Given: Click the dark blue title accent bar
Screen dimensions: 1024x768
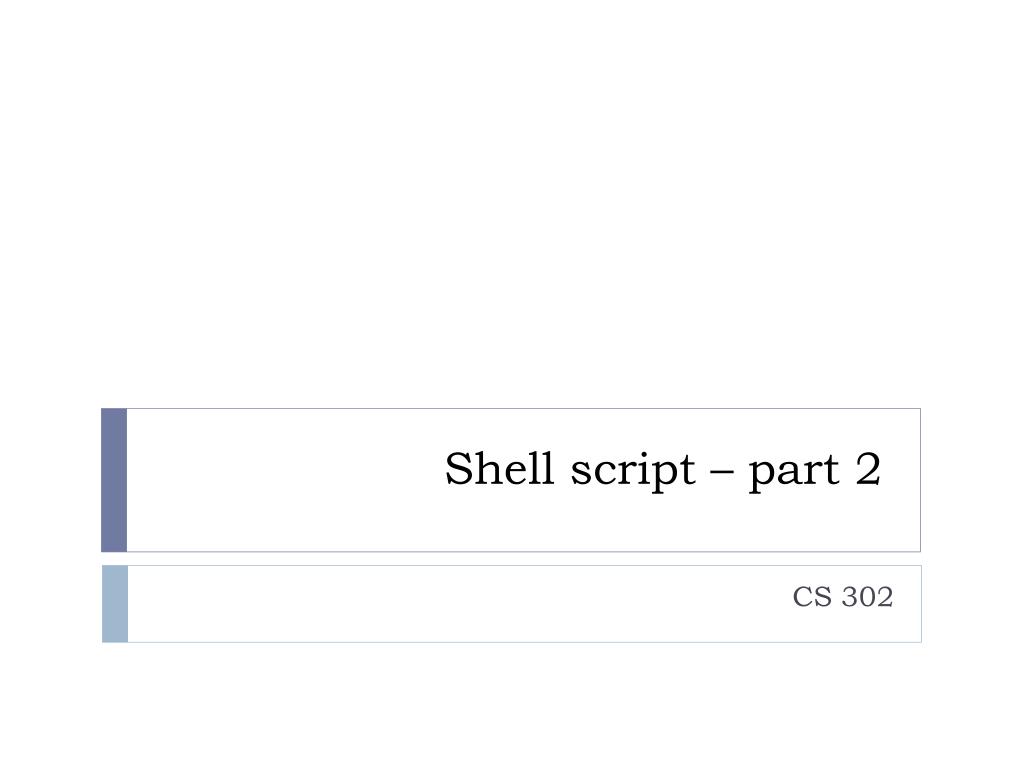Looking at the screenshot, I should coord(114,480).
